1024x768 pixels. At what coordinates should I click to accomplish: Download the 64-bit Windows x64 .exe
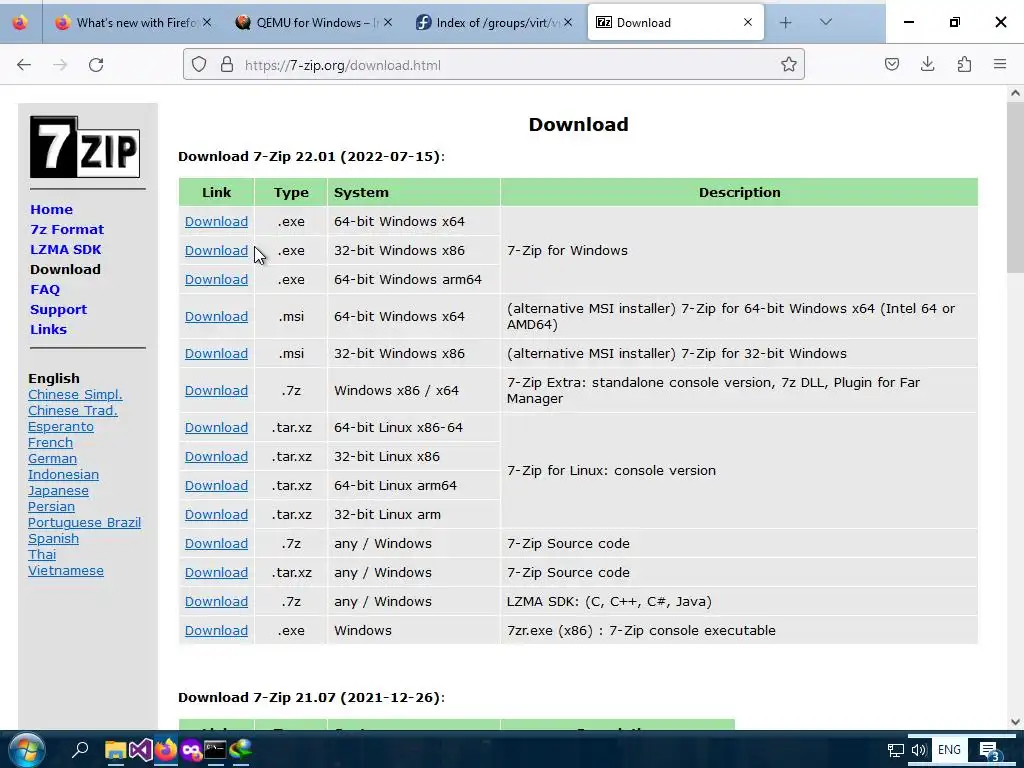216,221
